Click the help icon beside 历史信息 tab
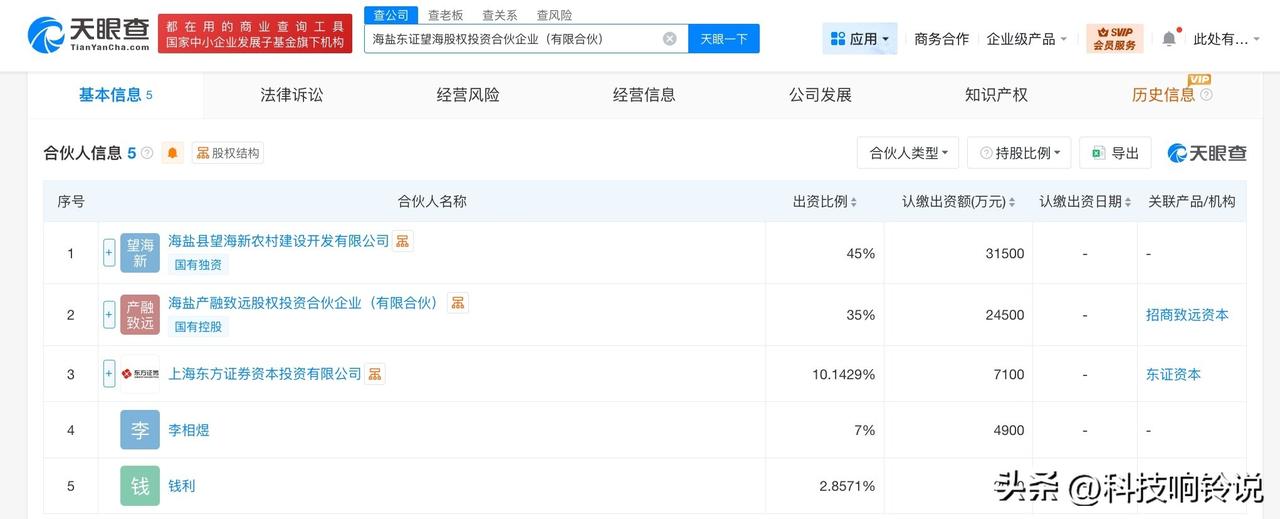This screenshot has height=519, width=1280. coord(1206,95)
